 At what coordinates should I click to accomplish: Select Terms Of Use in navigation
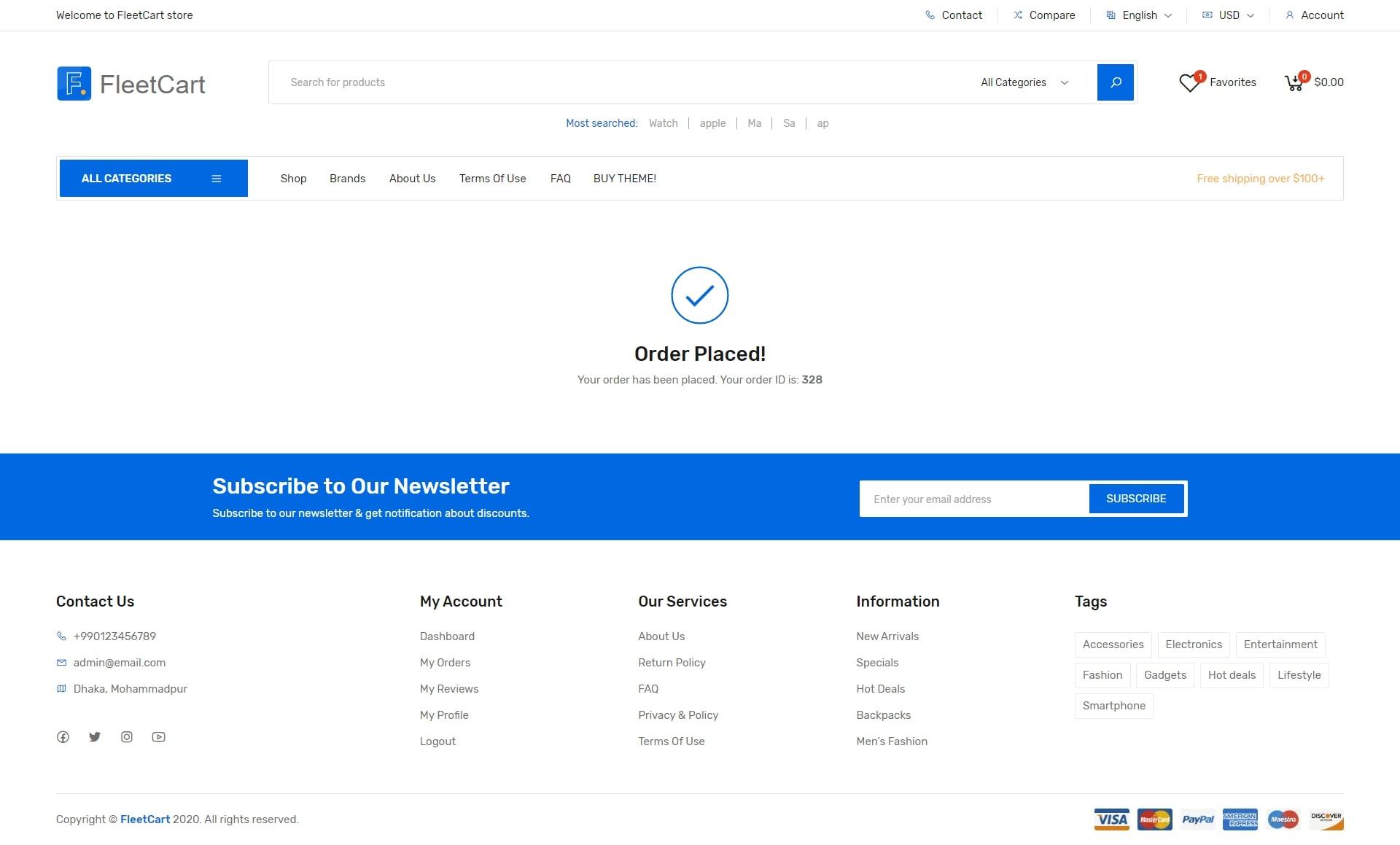pyautogui.click(x=492, y=178)
